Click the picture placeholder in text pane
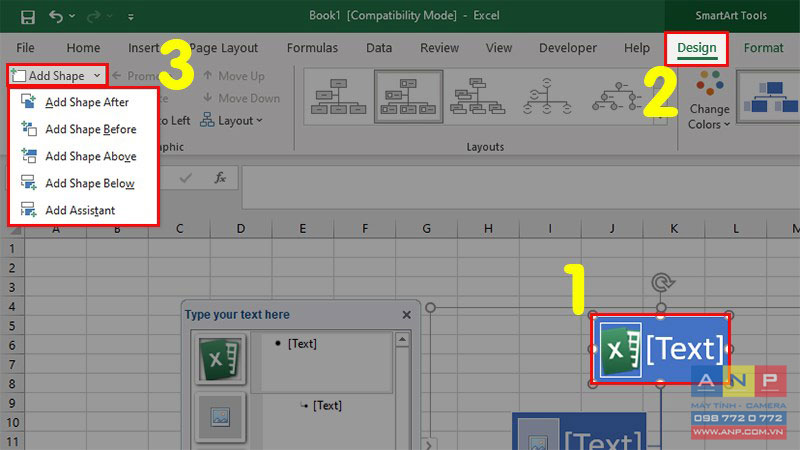The height and width of the screenshot is (450, 800). tap(220, 417)
